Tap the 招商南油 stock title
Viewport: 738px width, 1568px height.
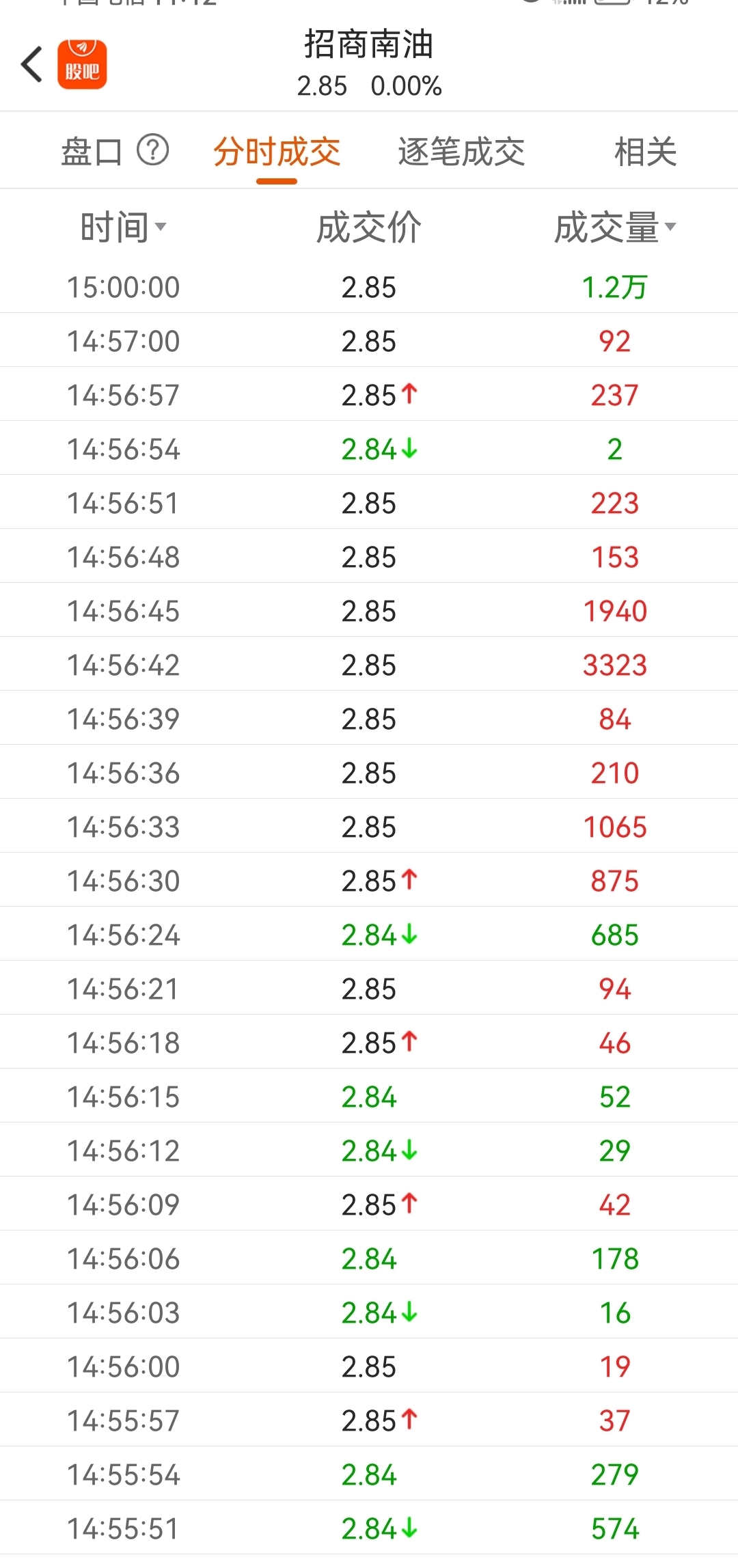pos(369,44)
